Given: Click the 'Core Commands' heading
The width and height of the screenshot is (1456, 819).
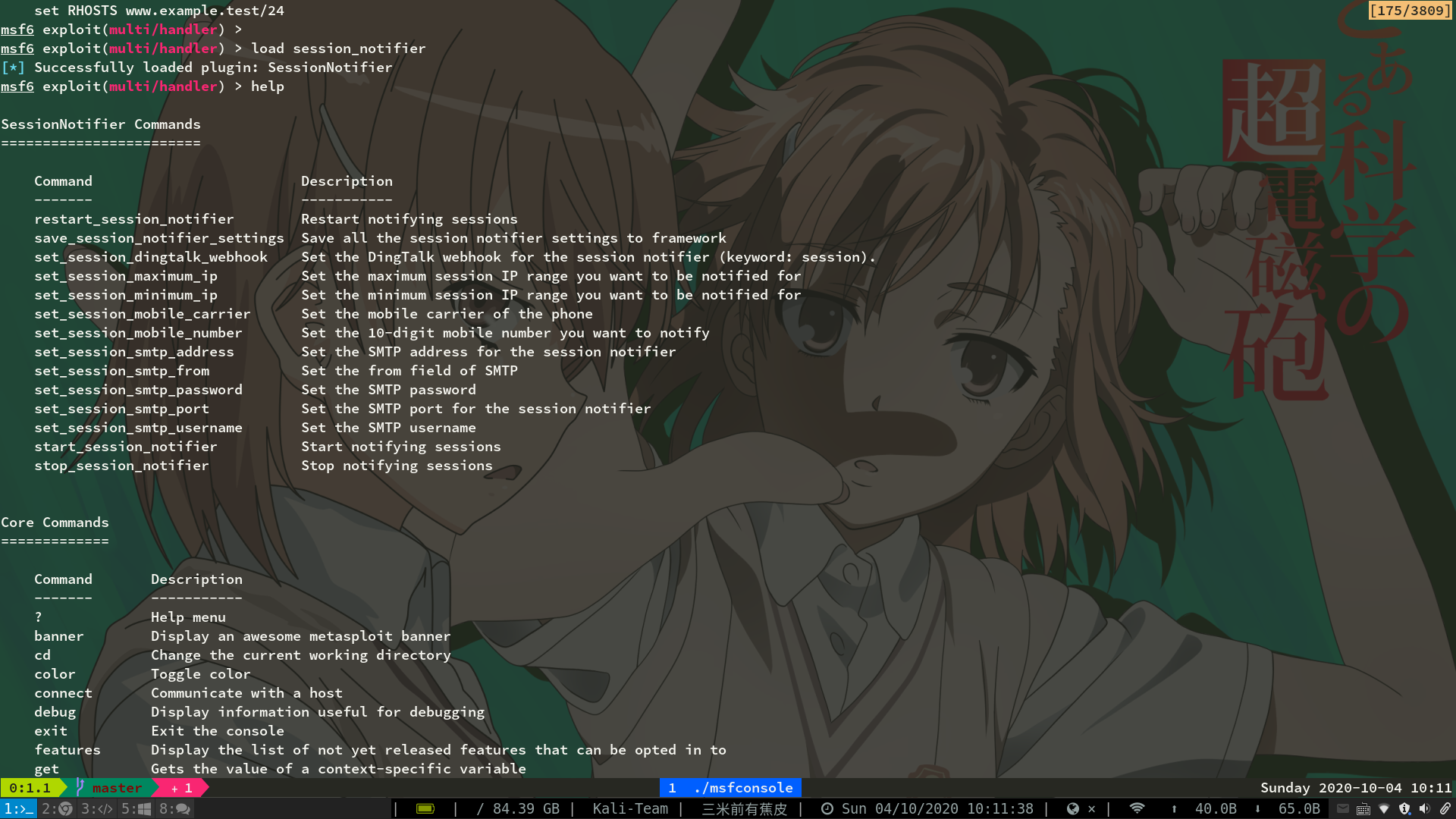Looking at the screenshot, I should click(x=55, y=522).
